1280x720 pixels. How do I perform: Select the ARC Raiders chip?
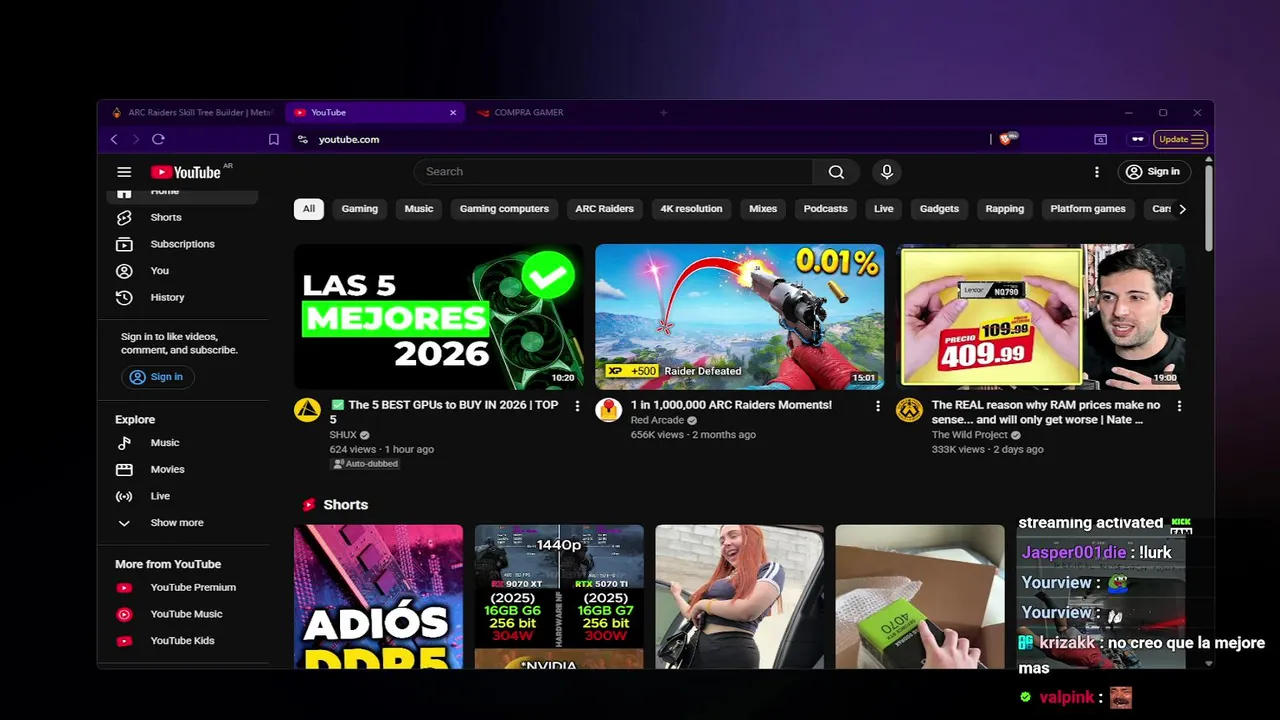point(604,209)
